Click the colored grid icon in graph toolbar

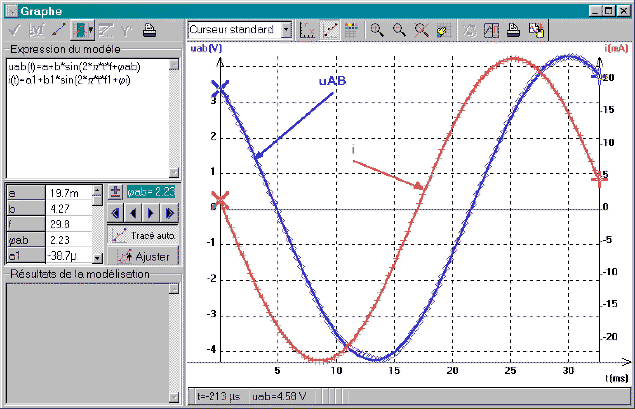click(352, 30)
